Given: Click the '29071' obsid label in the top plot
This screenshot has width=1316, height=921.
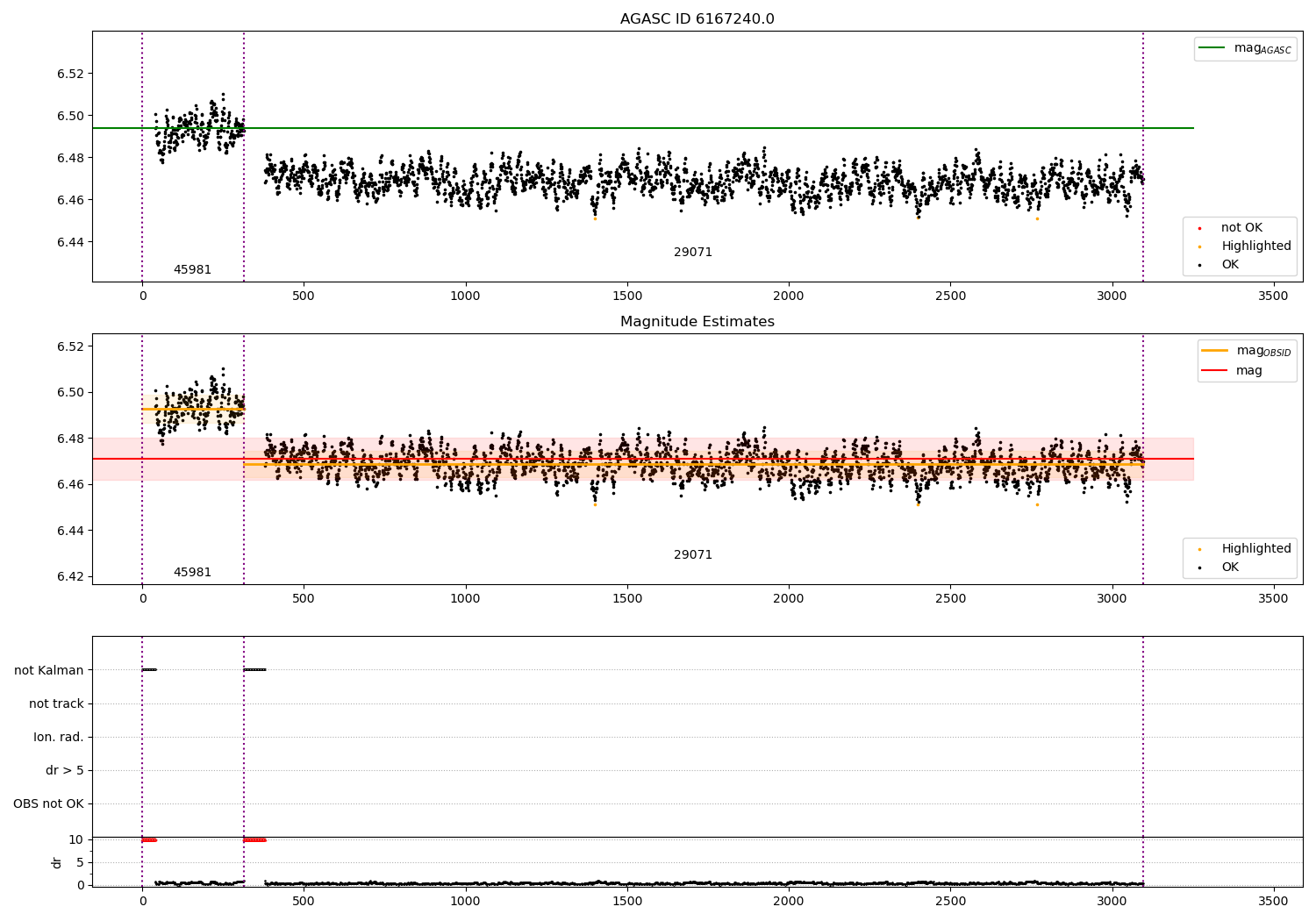Looking at the screenshot, I should click(693, 253).
